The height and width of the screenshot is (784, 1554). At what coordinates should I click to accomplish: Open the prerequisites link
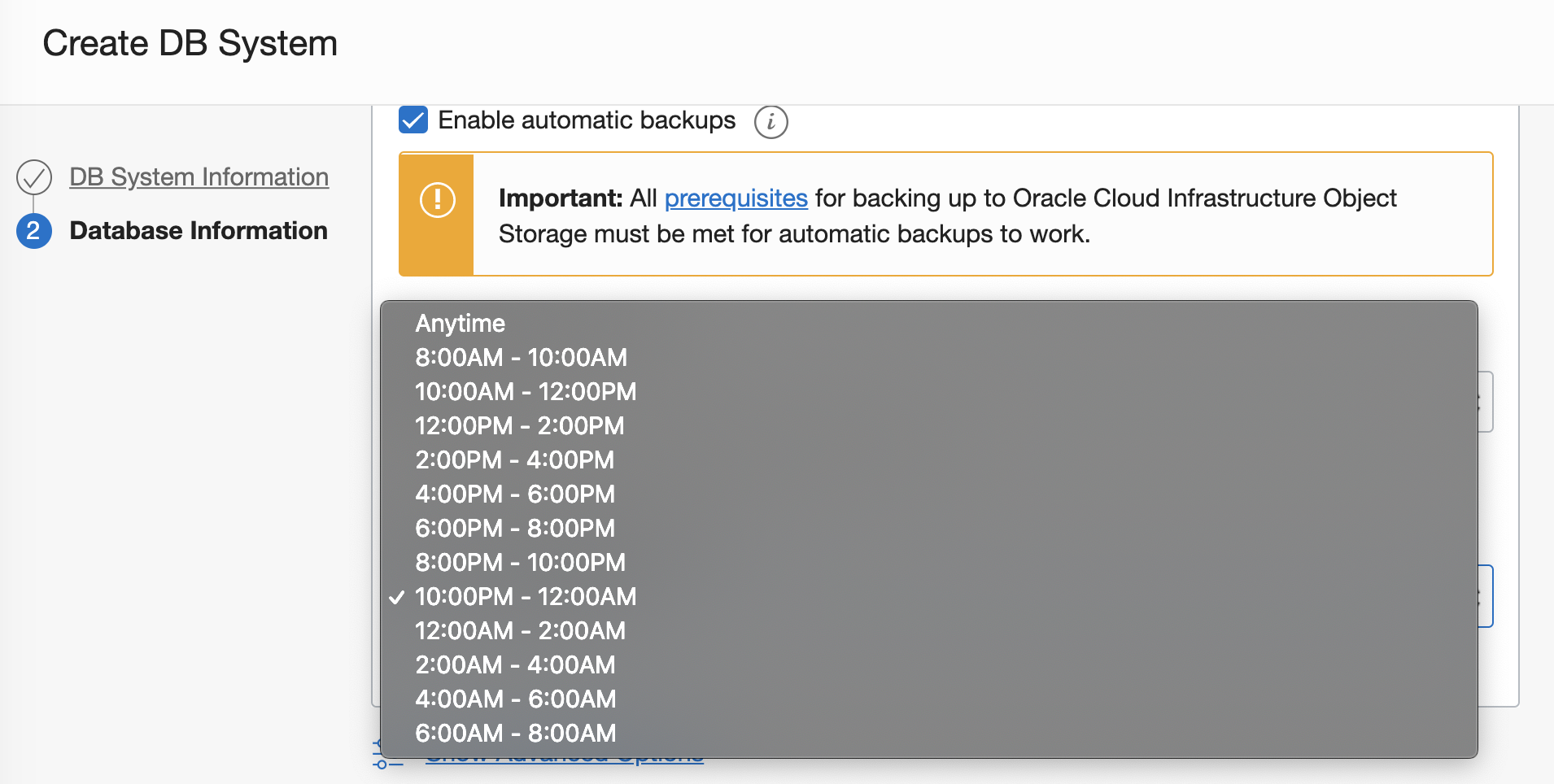(x=736, y=198)
